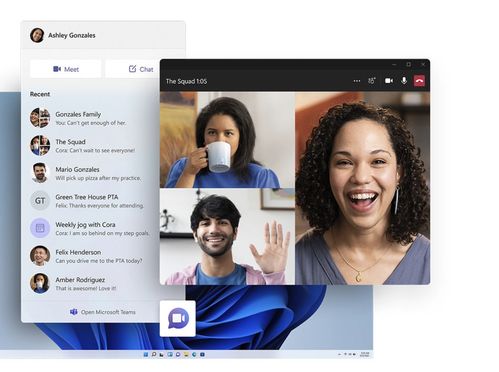Image resolution: width=499 pixels, height=372 pixels.
Task: Open participants icon in call toolbar
Action: click(x=372, y=81)
